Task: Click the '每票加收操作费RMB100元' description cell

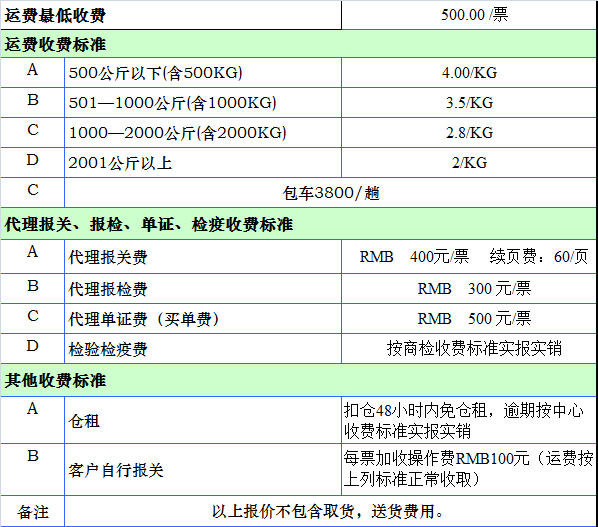Action: pyautogui.click(x=469, y=470)
